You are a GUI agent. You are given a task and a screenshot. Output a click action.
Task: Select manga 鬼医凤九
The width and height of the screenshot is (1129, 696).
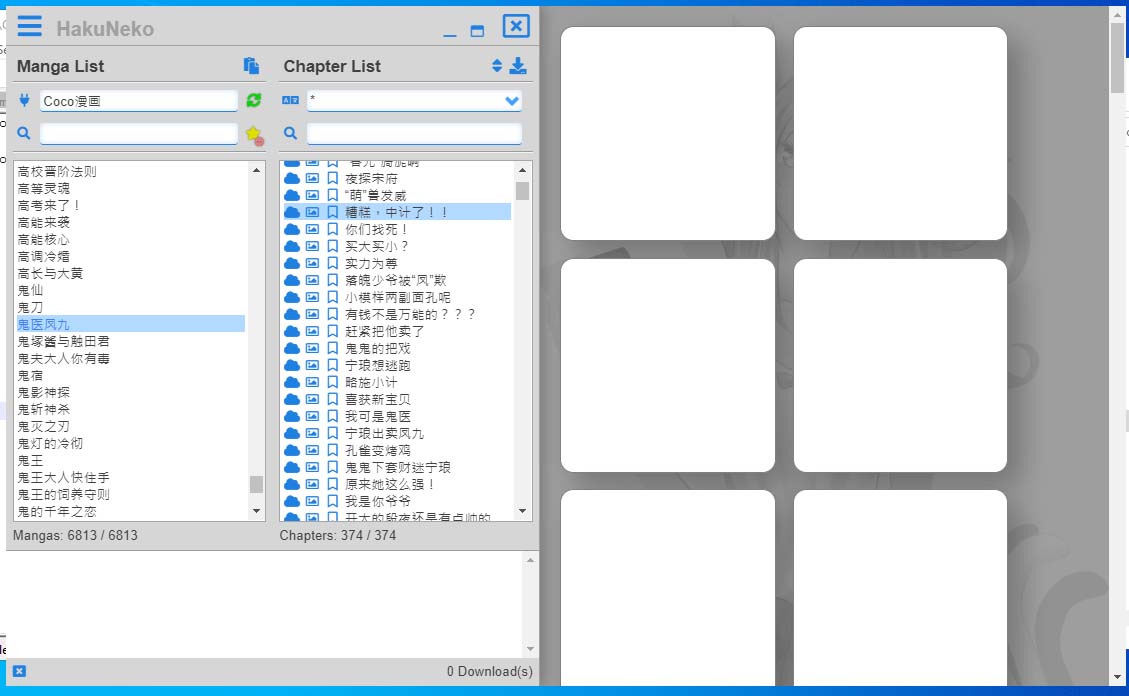(130, 324)
